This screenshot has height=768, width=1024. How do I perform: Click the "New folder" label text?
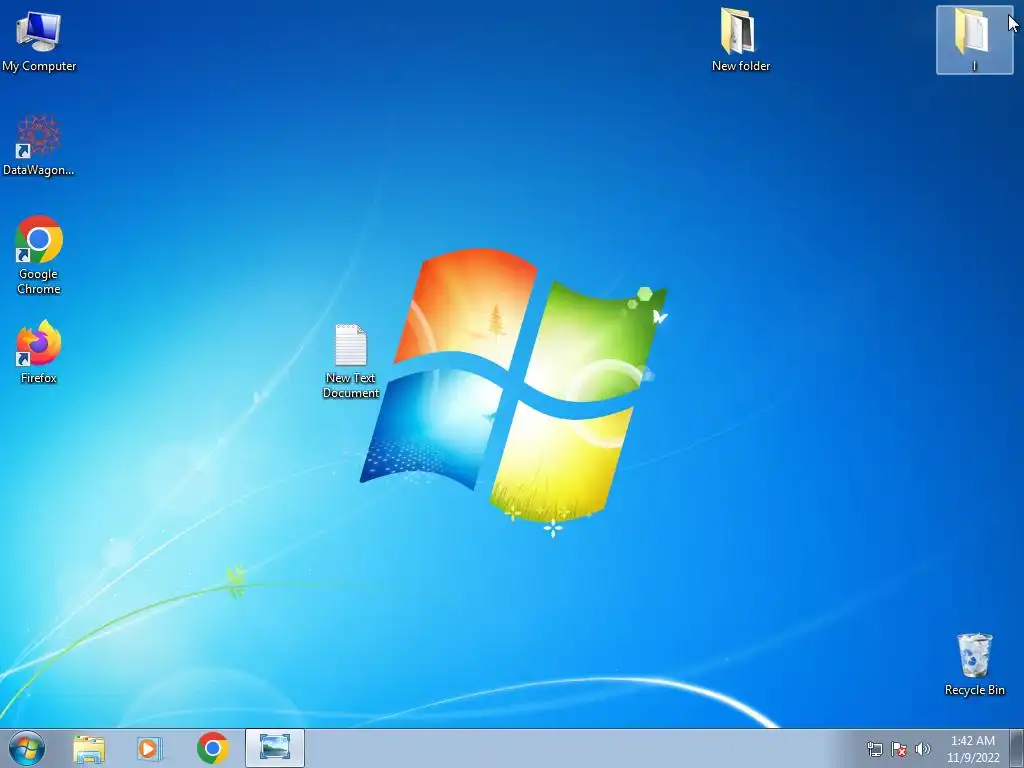741,66
